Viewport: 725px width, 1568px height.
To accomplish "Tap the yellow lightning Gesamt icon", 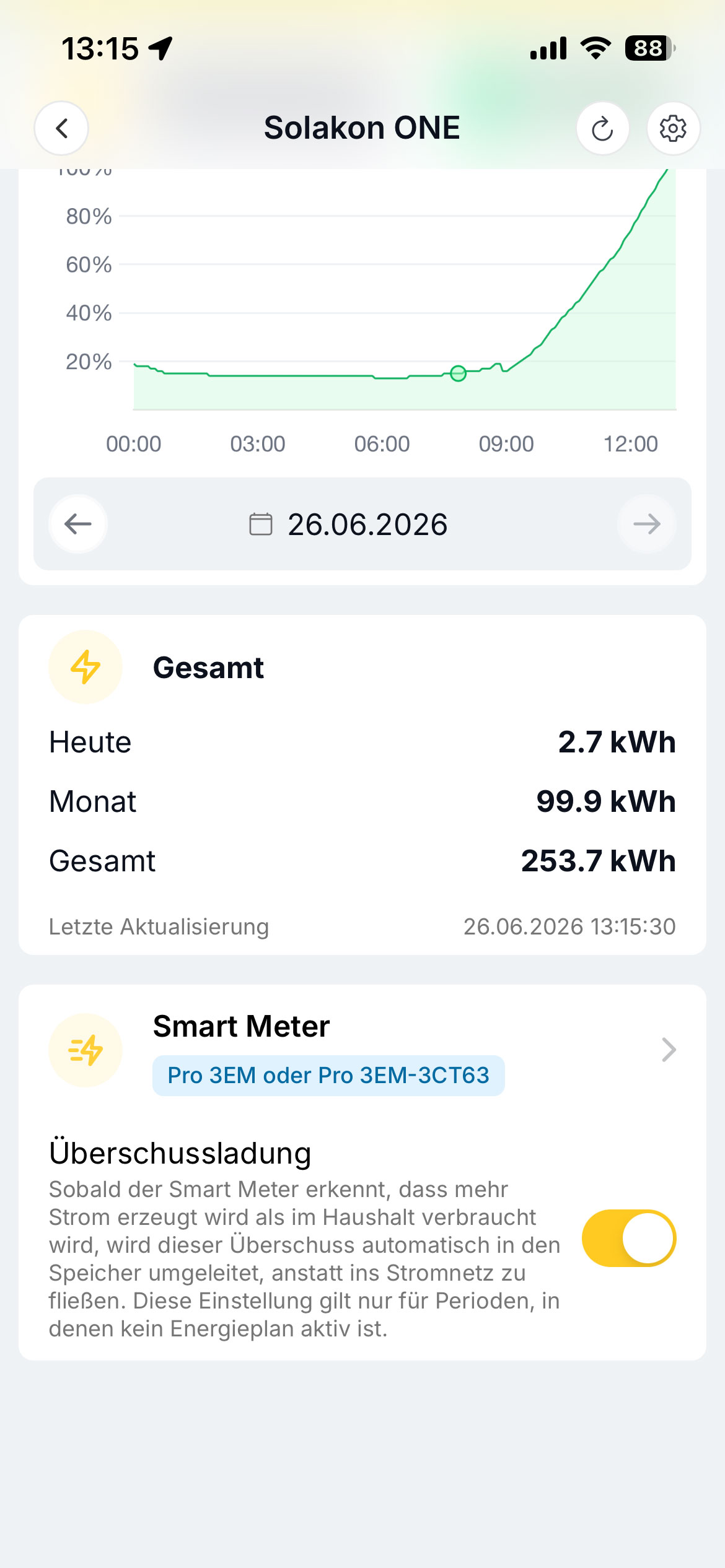I will pyautogui.click(x=86, y=667).
